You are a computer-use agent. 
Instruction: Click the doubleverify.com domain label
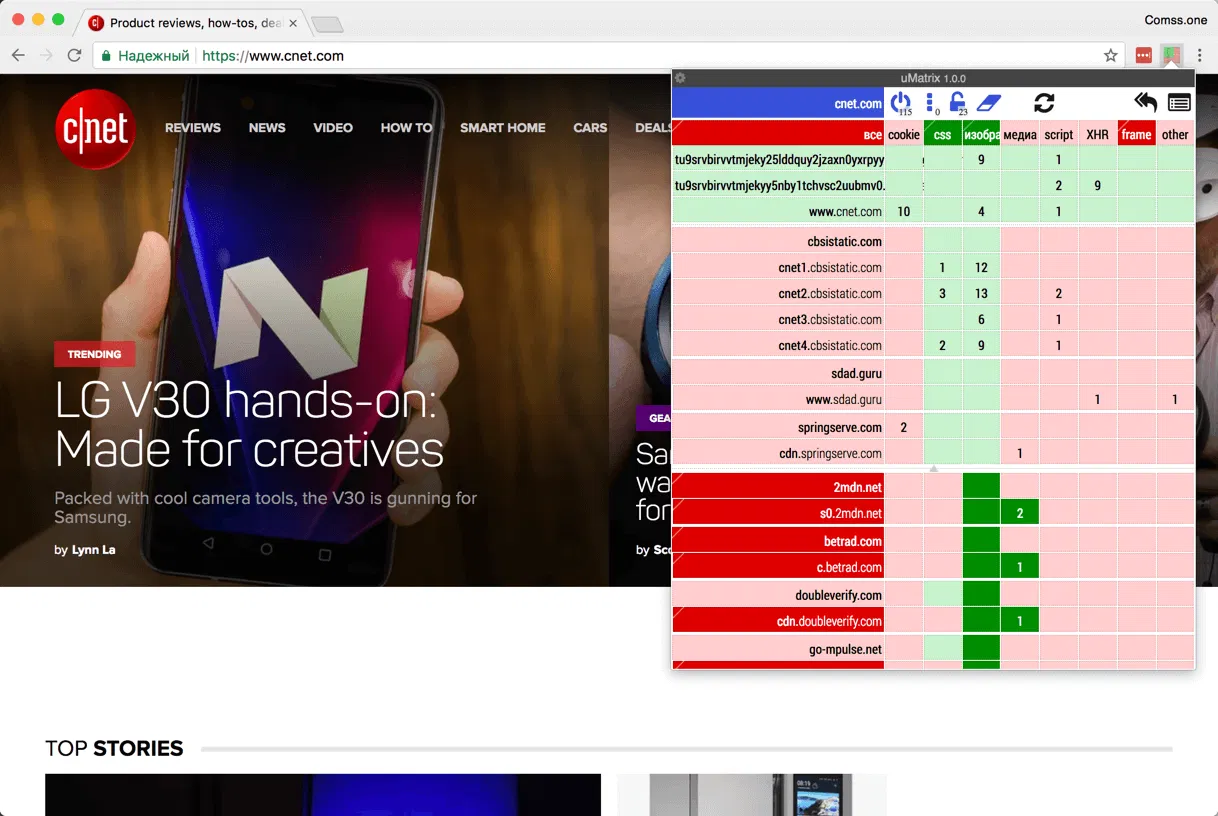click(x=778, y=595)
